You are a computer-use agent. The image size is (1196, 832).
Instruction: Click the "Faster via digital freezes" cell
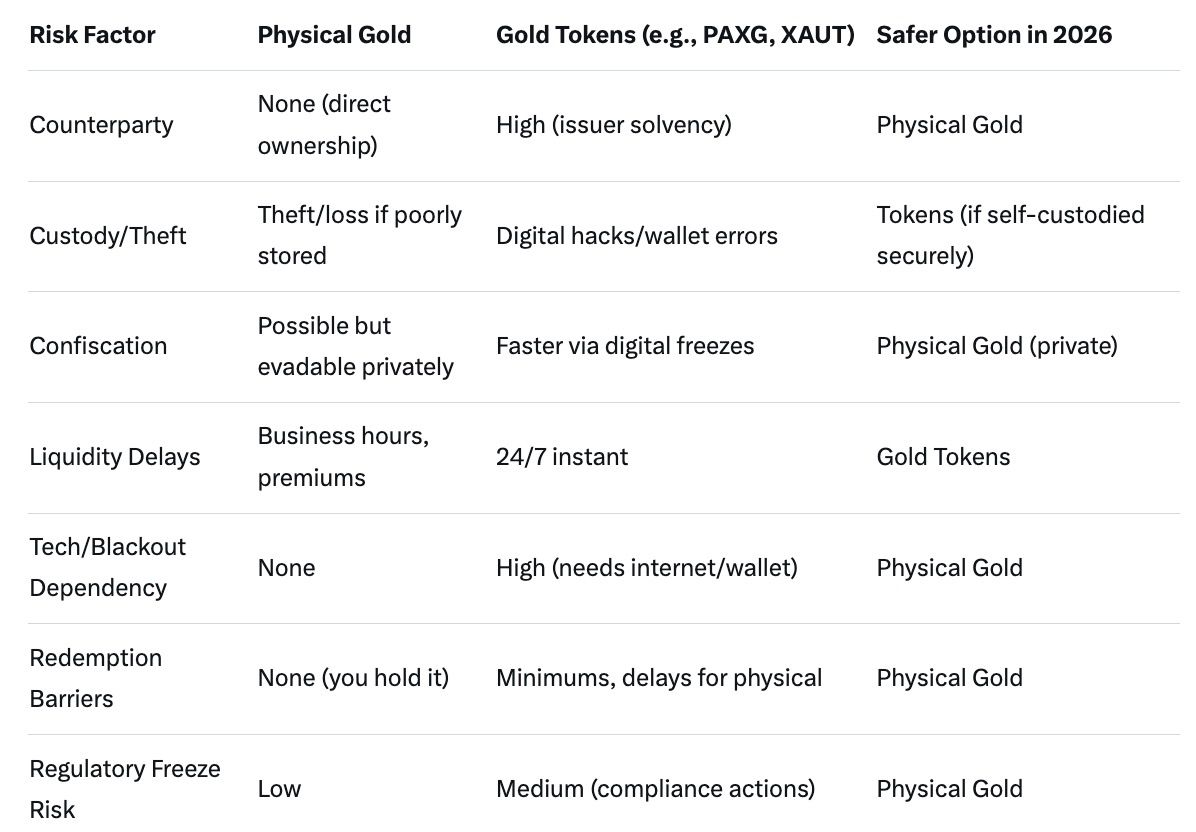(625, 346)
